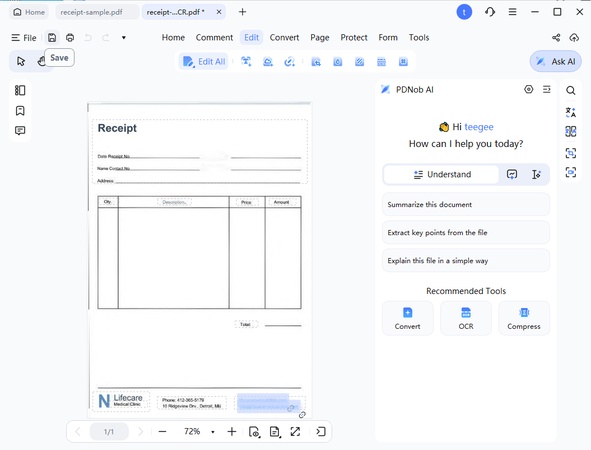The height and width of the screenshot is (450, 591).
Task: Click the cloud upload icon
Action: (574, 37)
